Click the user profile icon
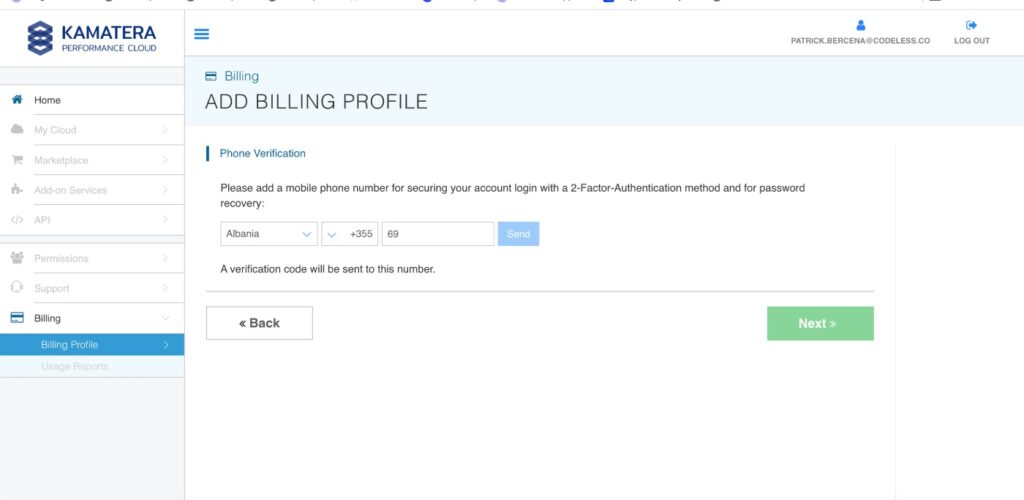 tap(861, 26)
